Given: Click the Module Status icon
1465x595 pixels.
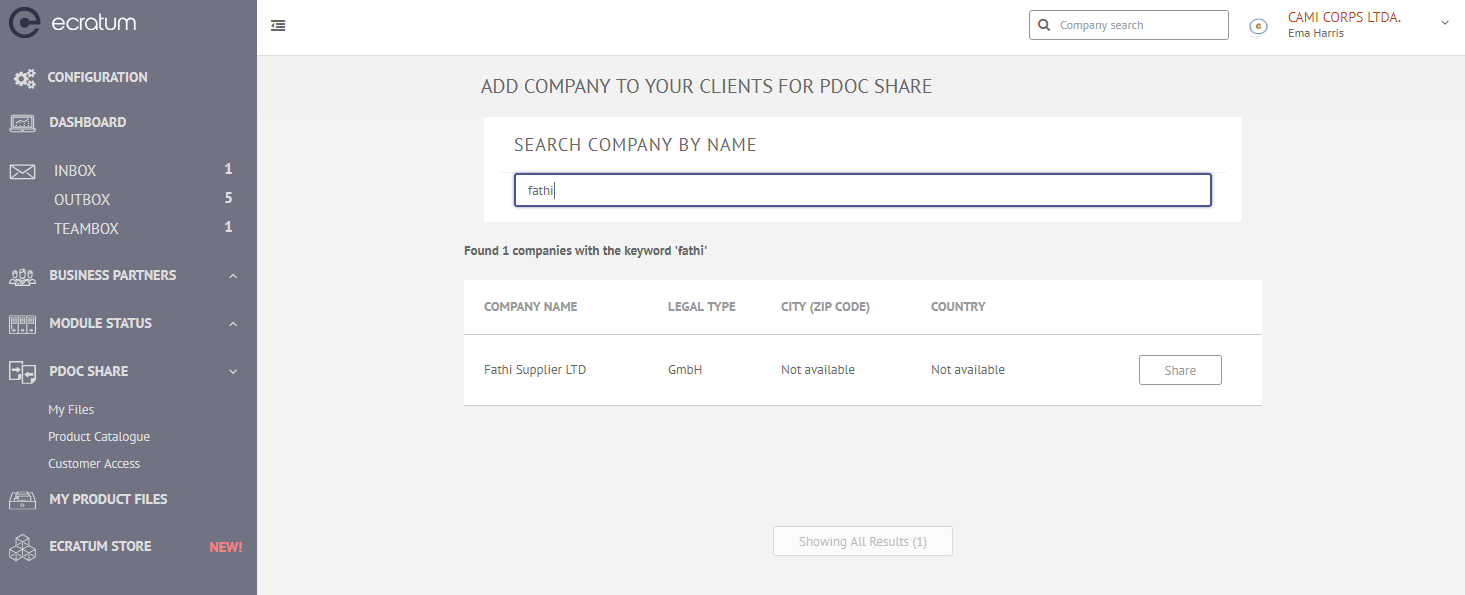Looking at the screenshot, I should [23, 324].
